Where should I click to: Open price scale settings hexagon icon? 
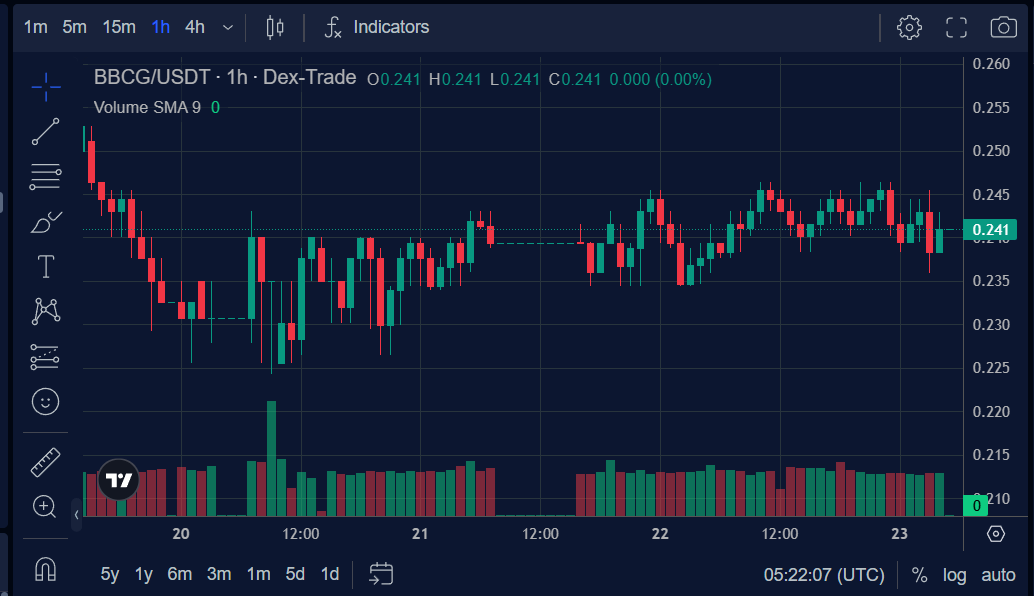tap(996, 533)
